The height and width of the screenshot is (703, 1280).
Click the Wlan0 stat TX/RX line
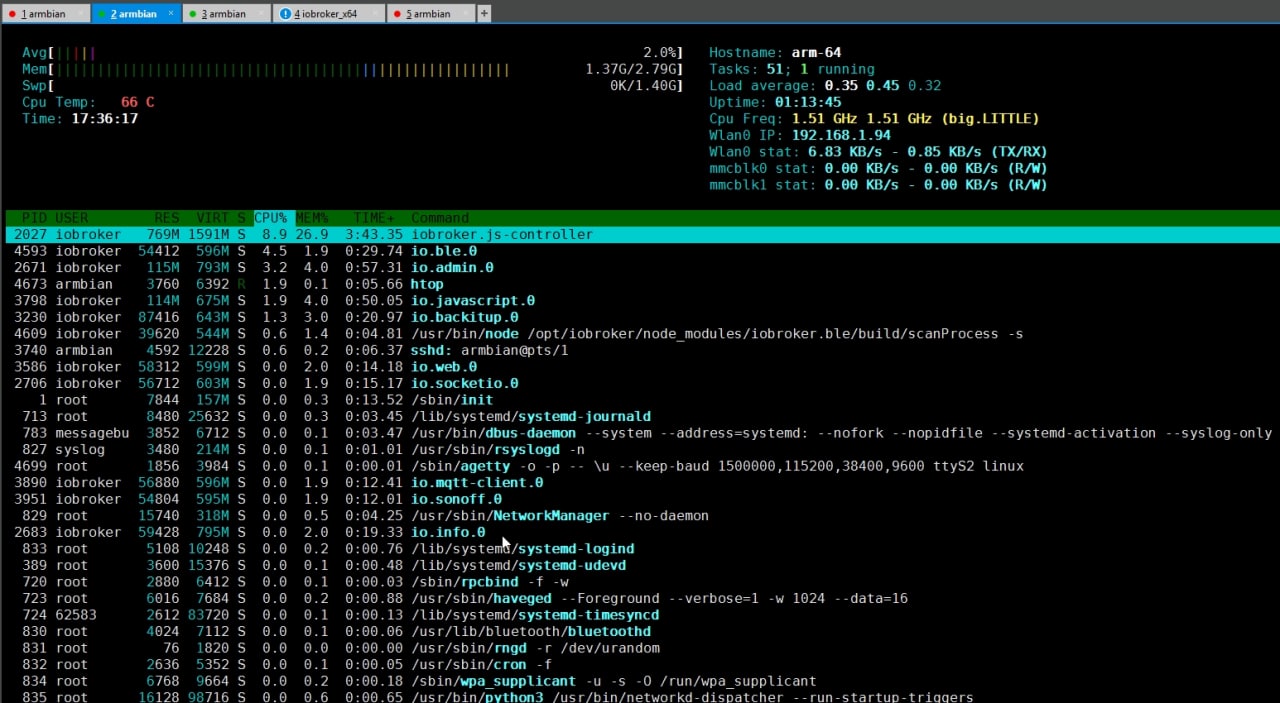click(x=878, y=152)
